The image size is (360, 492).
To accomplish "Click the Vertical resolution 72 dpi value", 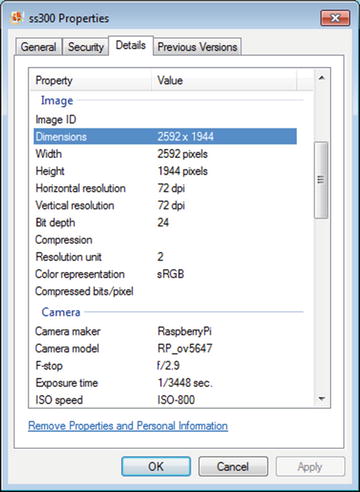I will [171, 205].
